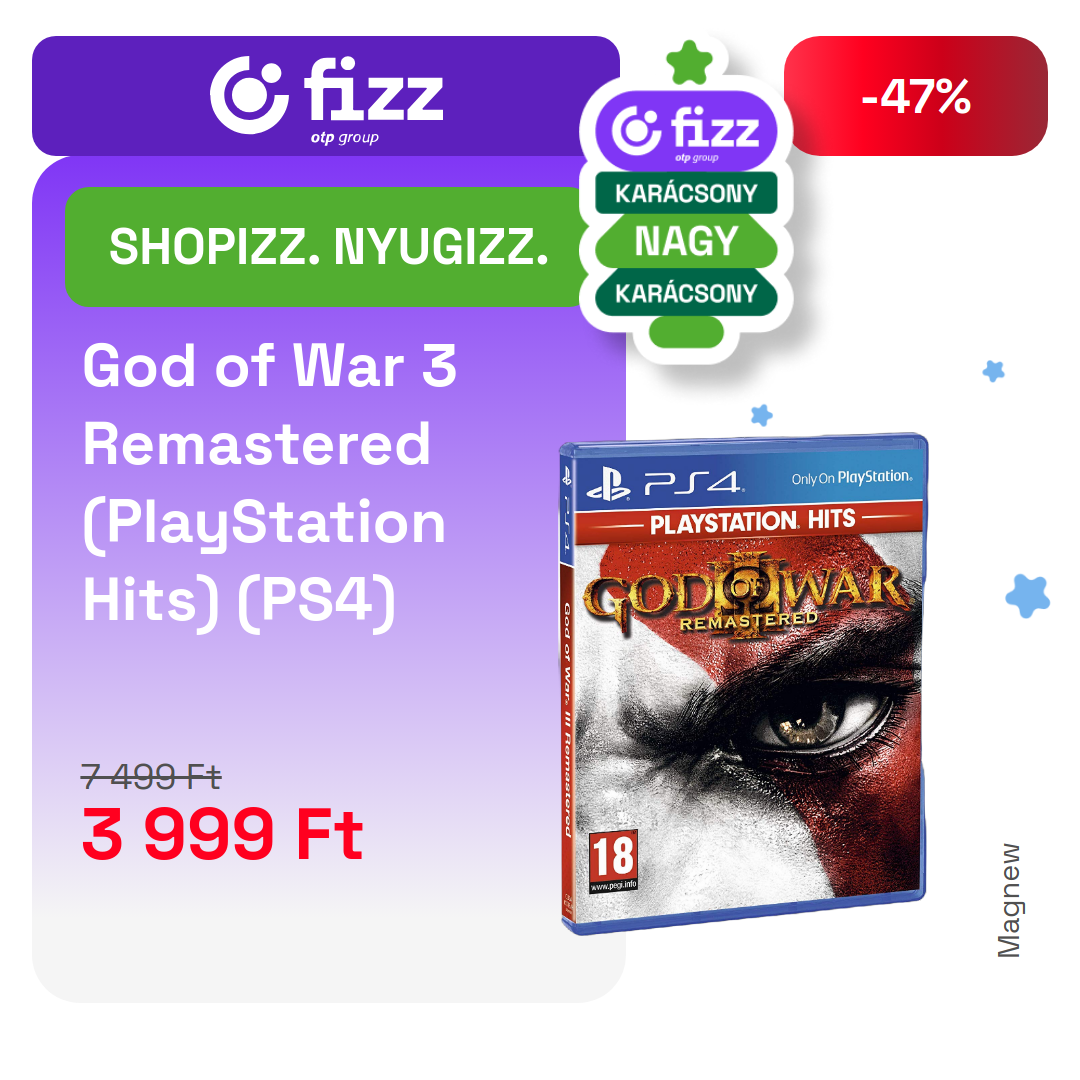Viewport: 1080px width, 1080px height.
Task: Click the PEGI 18 age rating badge
Action: coord(613,862)
